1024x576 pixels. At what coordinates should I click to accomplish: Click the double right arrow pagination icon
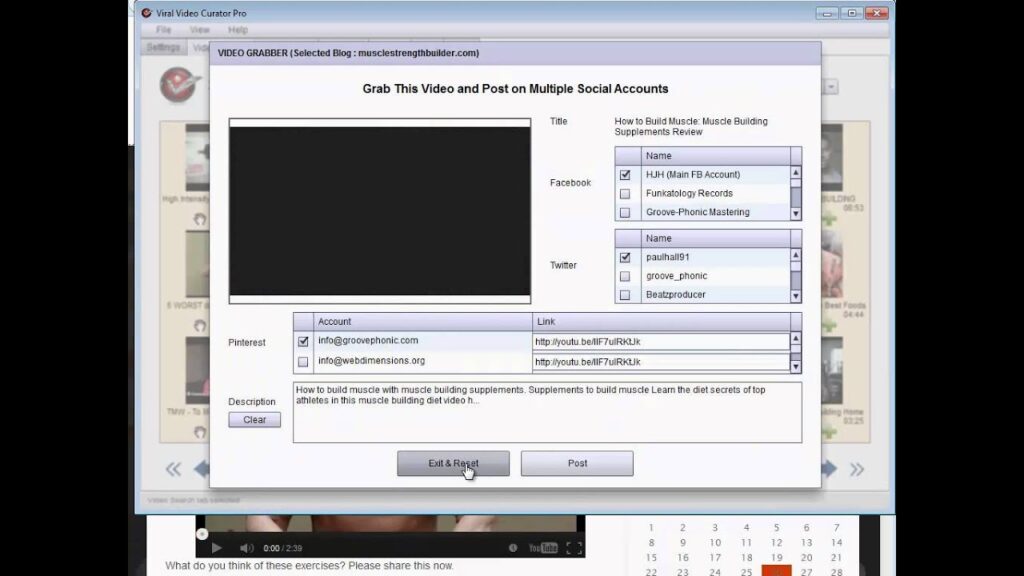click(857, 469)
